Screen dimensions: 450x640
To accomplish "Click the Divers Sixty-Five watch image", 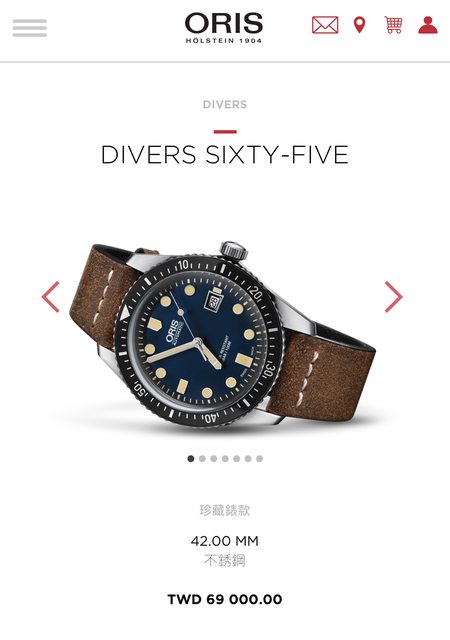I will (223, 334).
